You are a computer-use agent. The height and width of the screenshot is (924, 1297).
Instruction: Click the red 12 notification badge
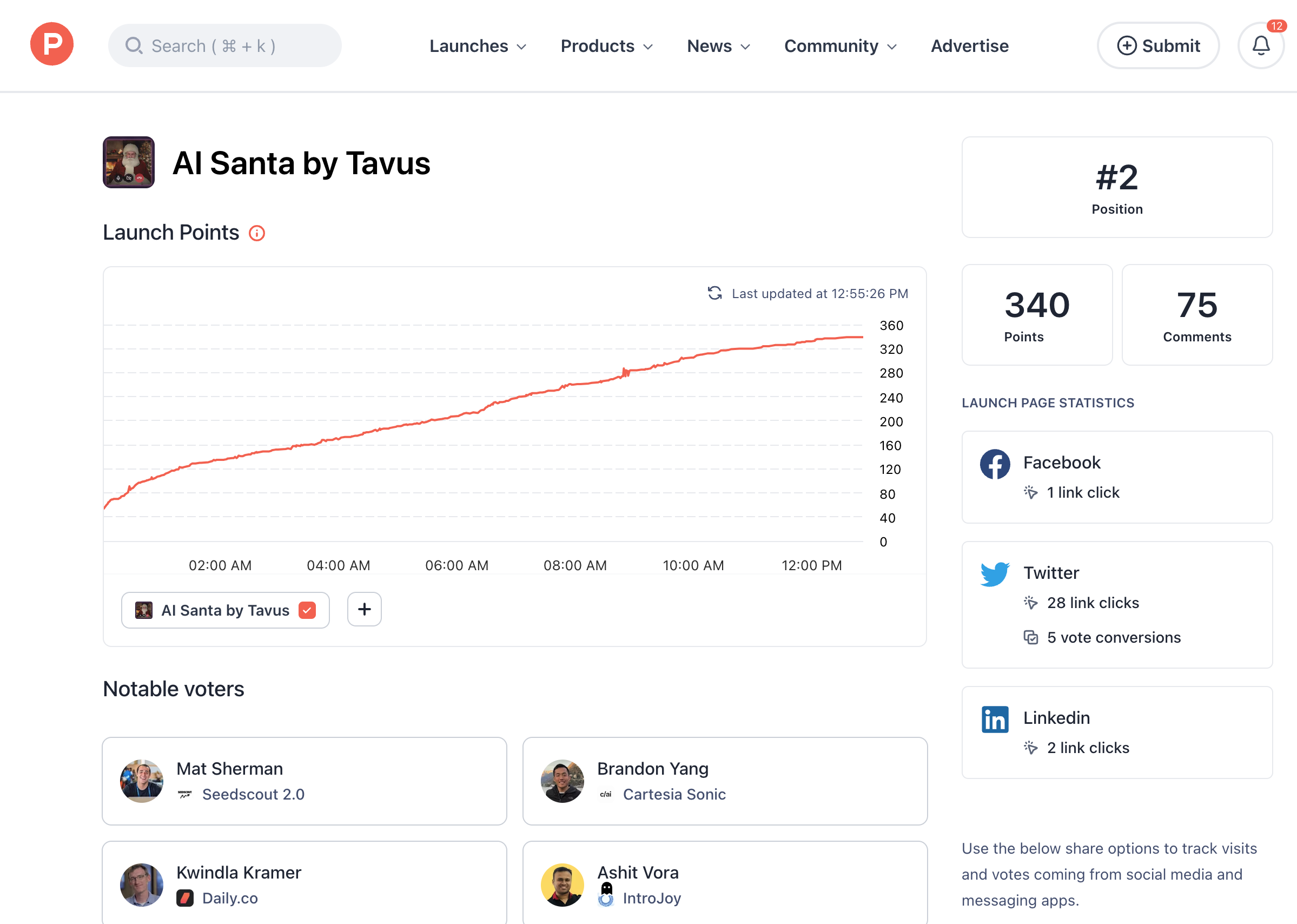[1276, 26]
